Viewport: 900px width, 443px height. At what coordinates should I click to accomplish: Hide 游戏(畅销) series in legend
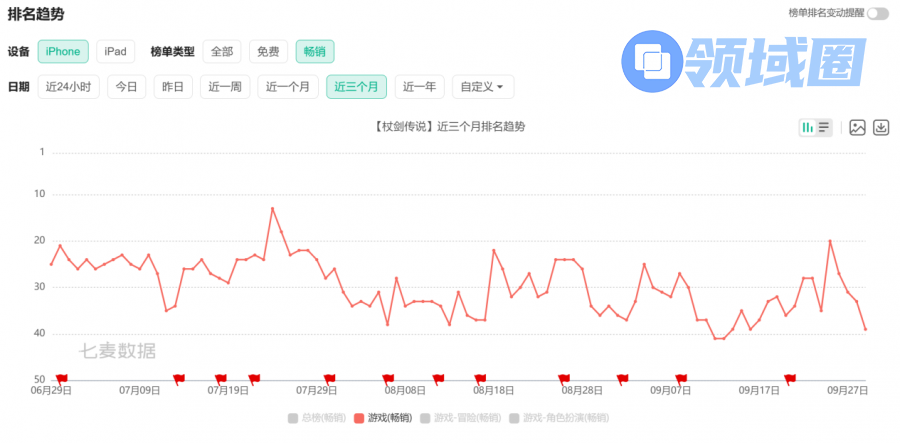click(x=382, y=417)
